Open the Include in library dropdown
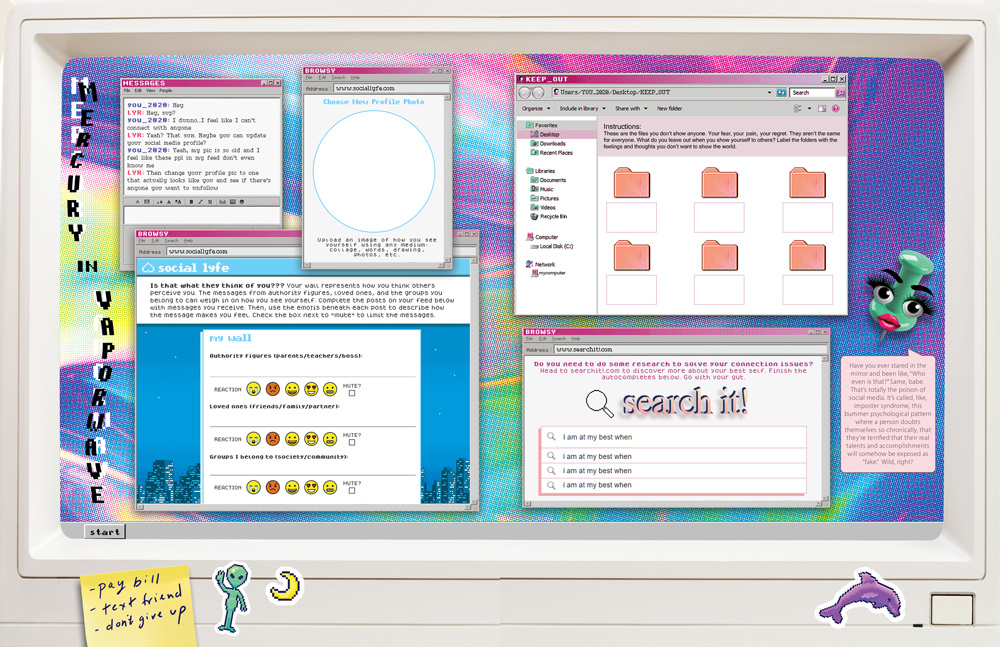 pyautogui.click(x=583, y=109)
